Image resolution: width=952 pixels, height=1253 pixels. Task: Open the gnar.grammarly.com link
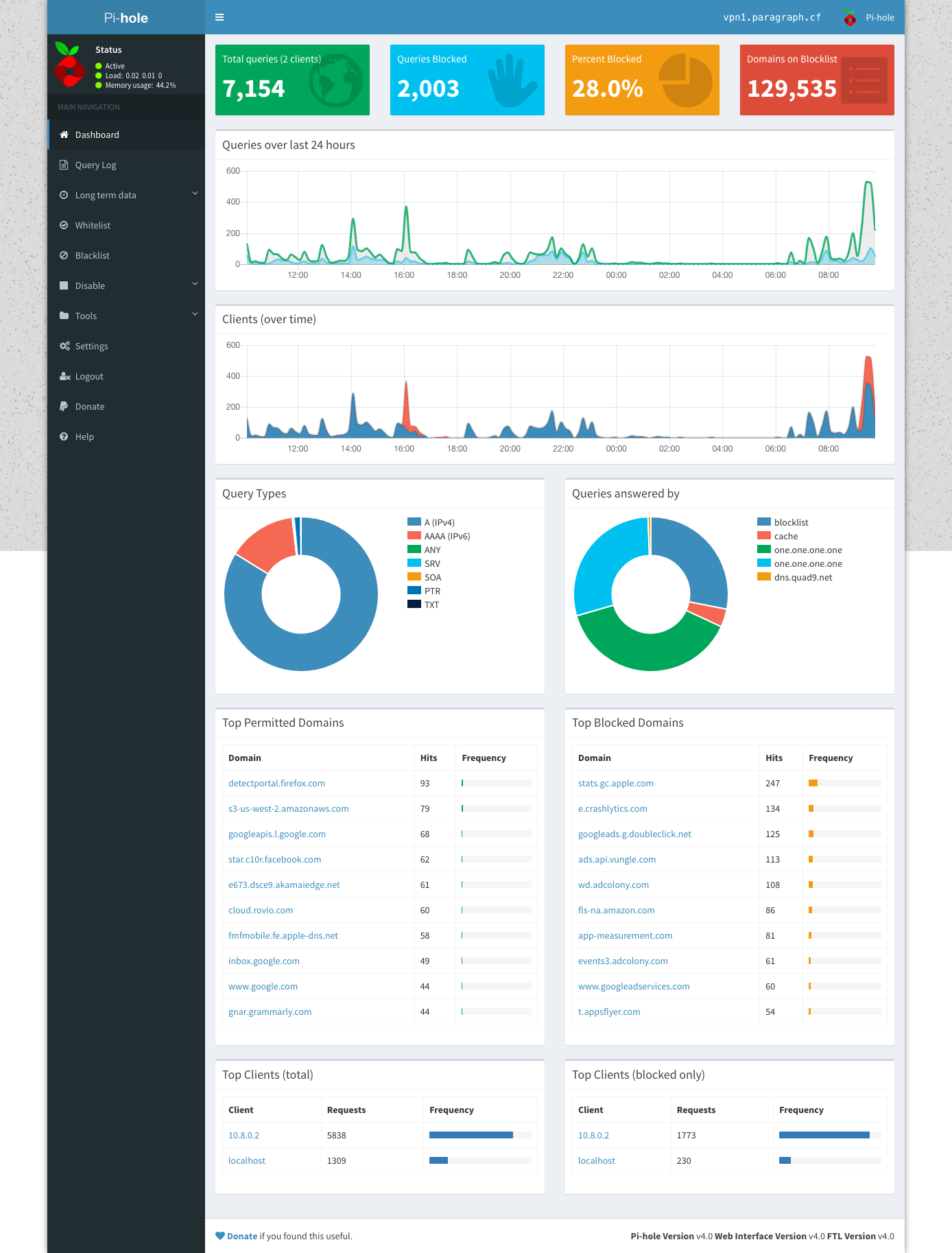(270, 1011)
